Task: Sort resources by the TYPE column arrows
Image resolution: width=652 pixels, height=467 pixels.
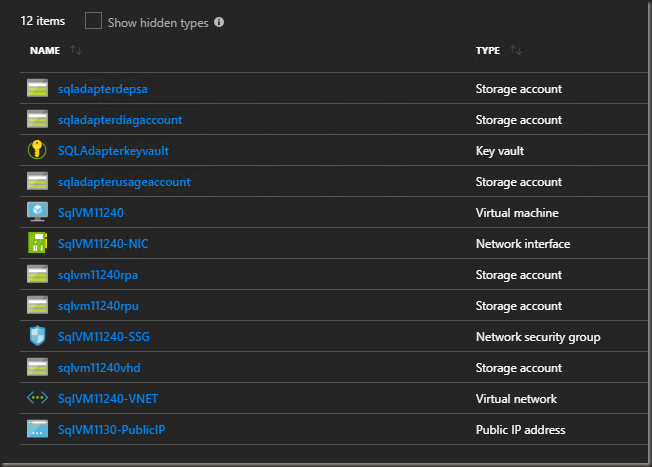Action: coord(516,50)
